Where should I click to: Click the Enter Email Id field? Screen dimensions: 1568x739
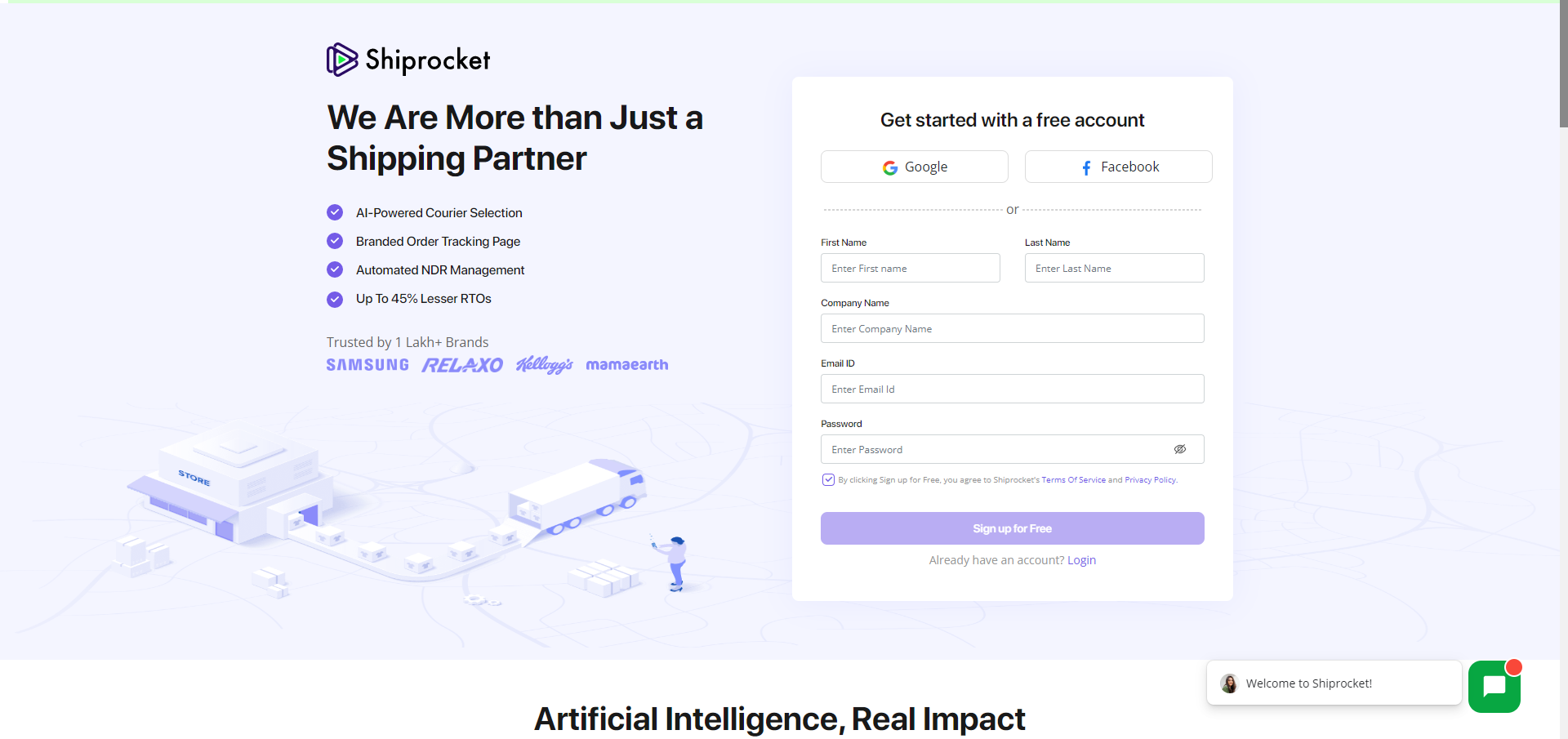1012,389
